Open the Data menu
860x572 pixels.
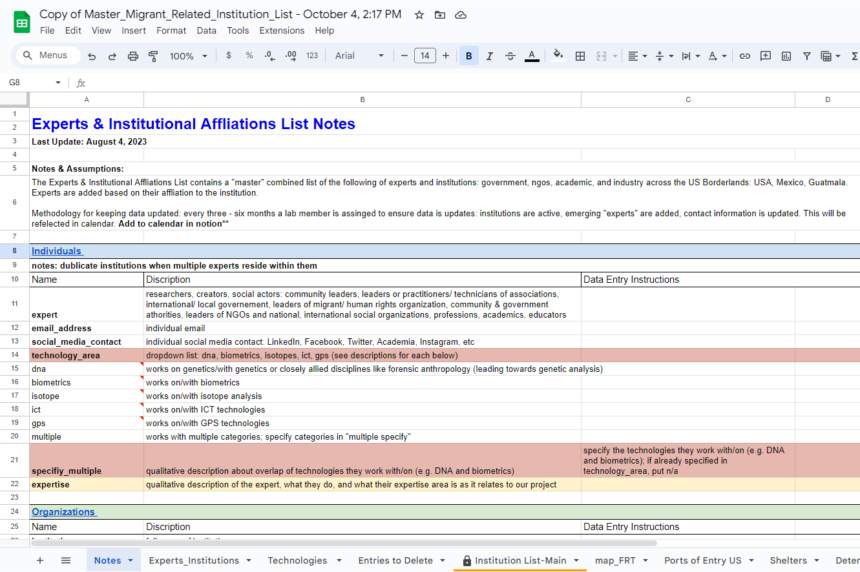coord(206,31)
